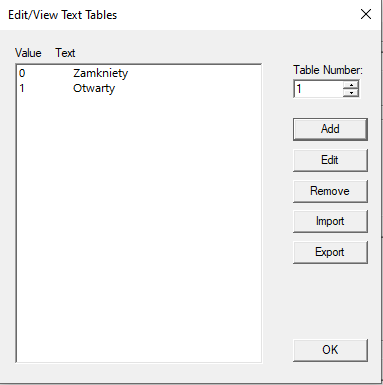The height and width of the screenshot is (385, 383).
Task: Export the current text table
Action: [330, 252]
